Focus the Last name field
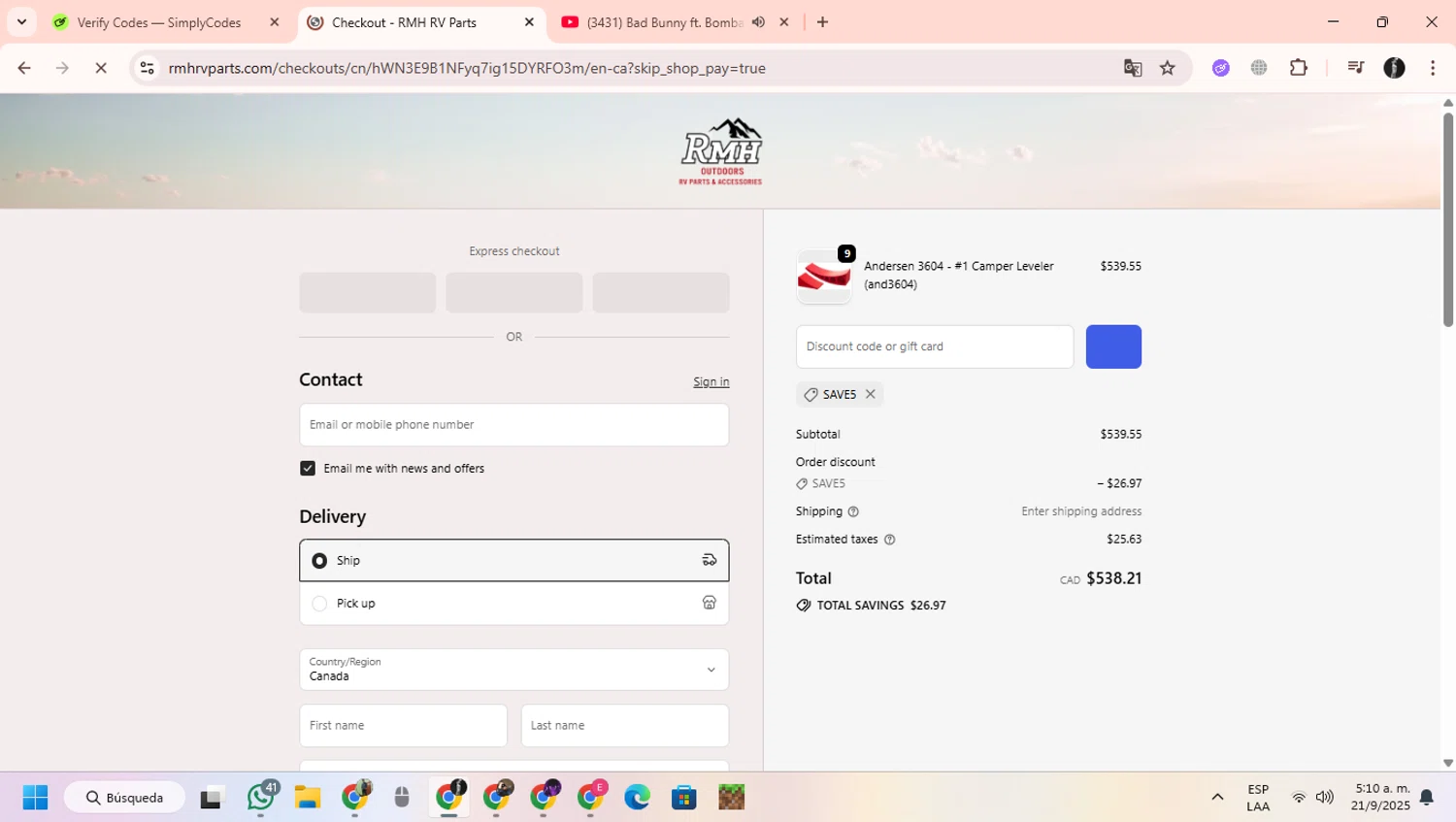 [x=625, y=726]
